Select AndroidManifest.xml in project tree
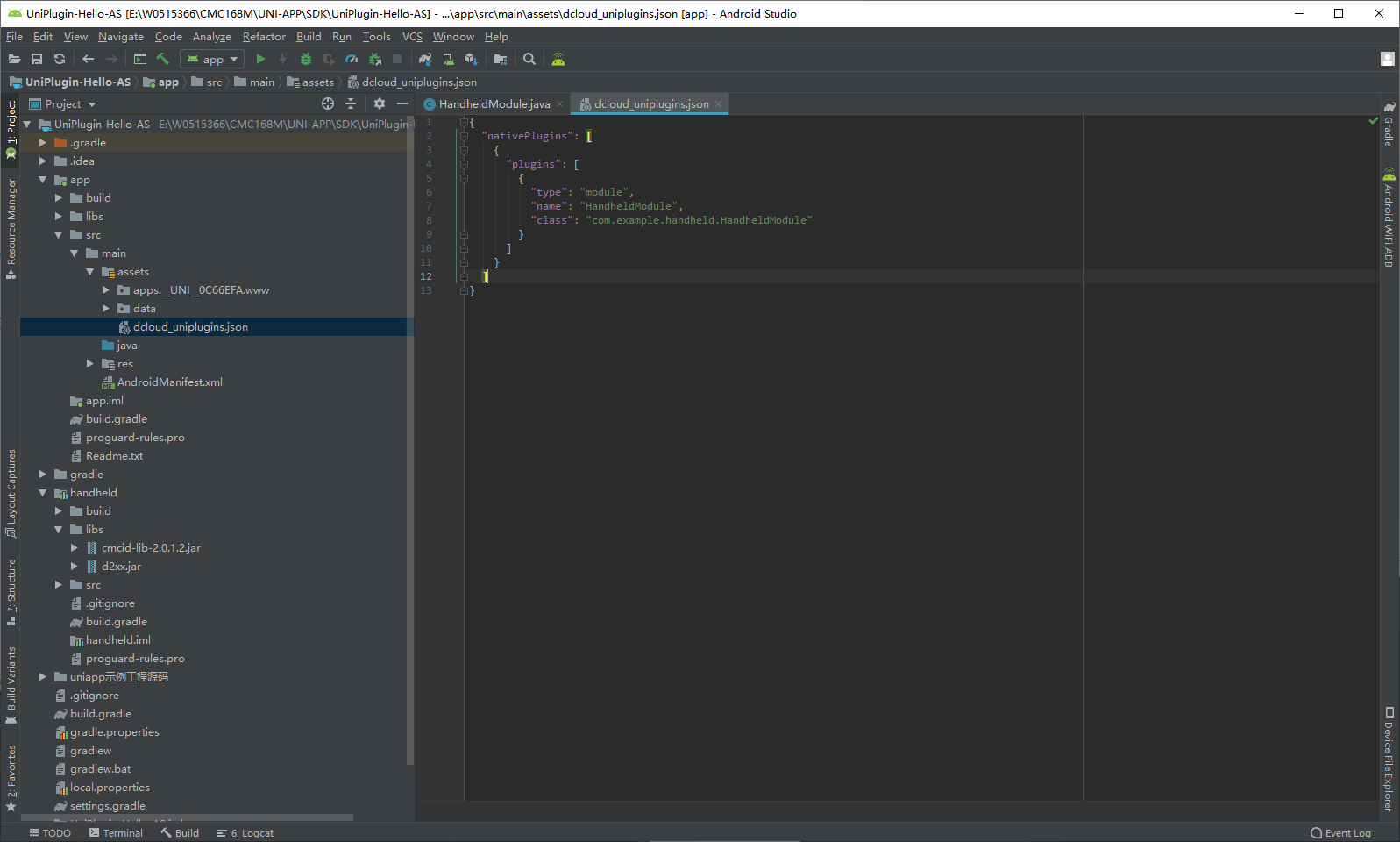The image size is (1400, 842). coord(170,382)
